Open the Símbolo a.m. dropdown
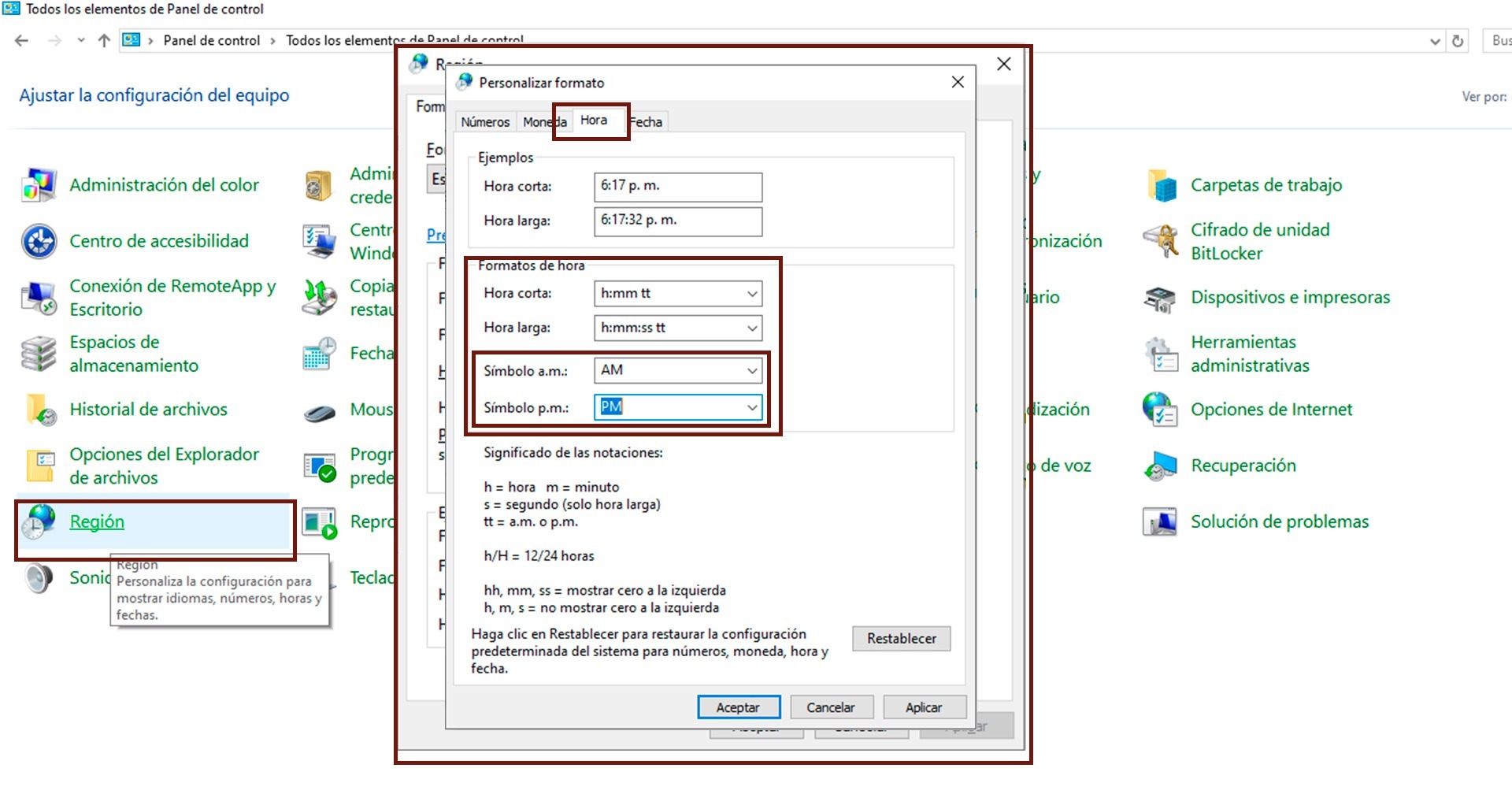This screenshot has width=1512, height=794. click(x=752, y=370)
